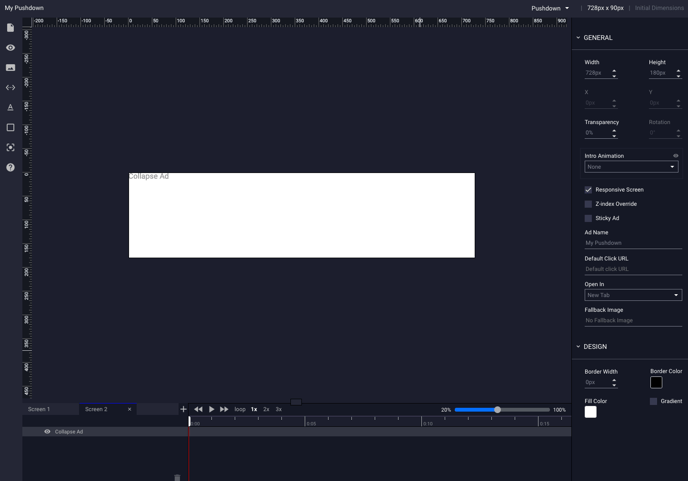Preview intro animation eye icon
The height and width of the screenshot is (481, 688).
click(x=676, y=156)
